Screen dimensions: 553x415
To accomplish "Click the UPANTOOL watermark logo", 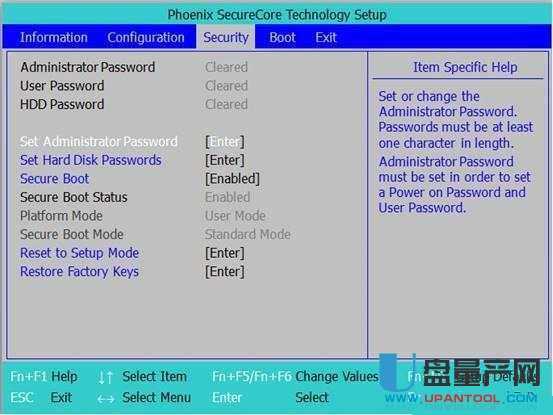I will pos(462,380).
